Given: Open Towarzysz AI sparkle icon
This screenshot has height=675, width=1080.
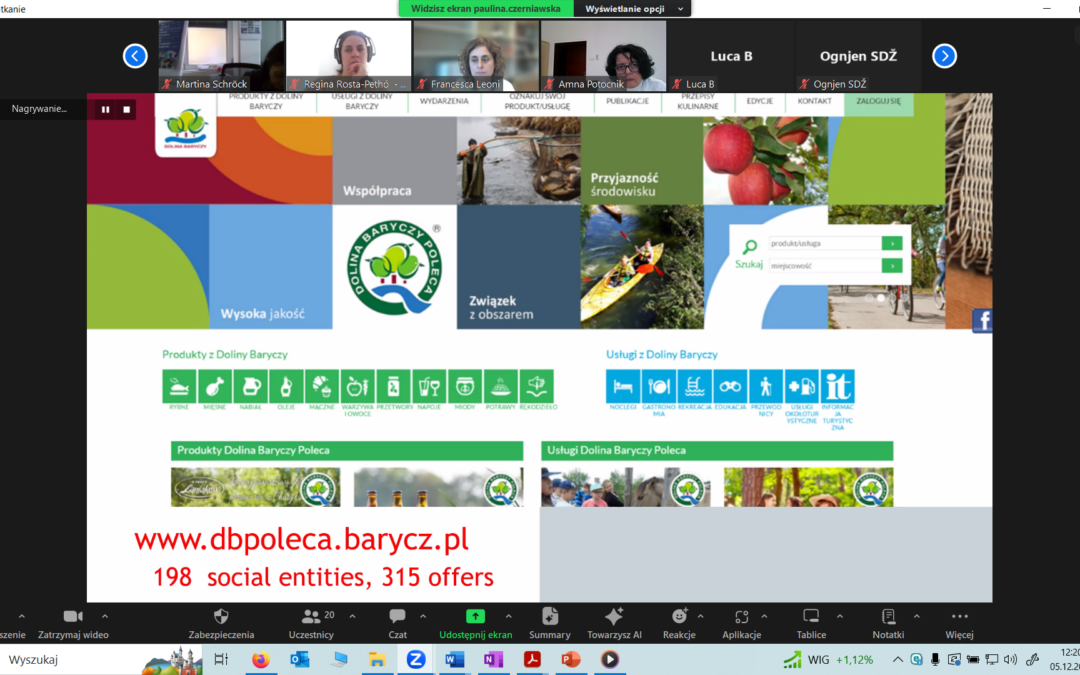Looking at the screenshot, I should (x=614, y=617).
